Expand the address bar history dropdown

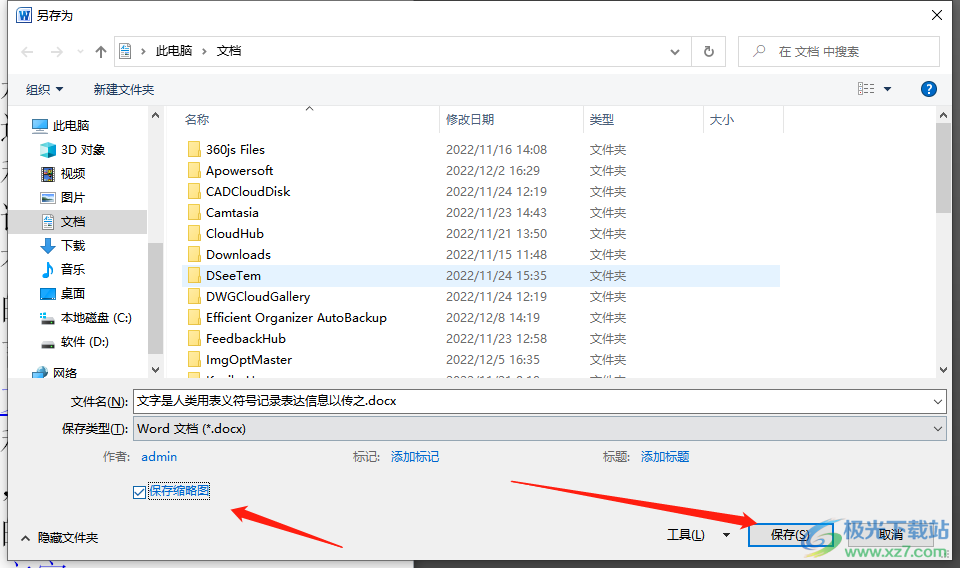675,52
